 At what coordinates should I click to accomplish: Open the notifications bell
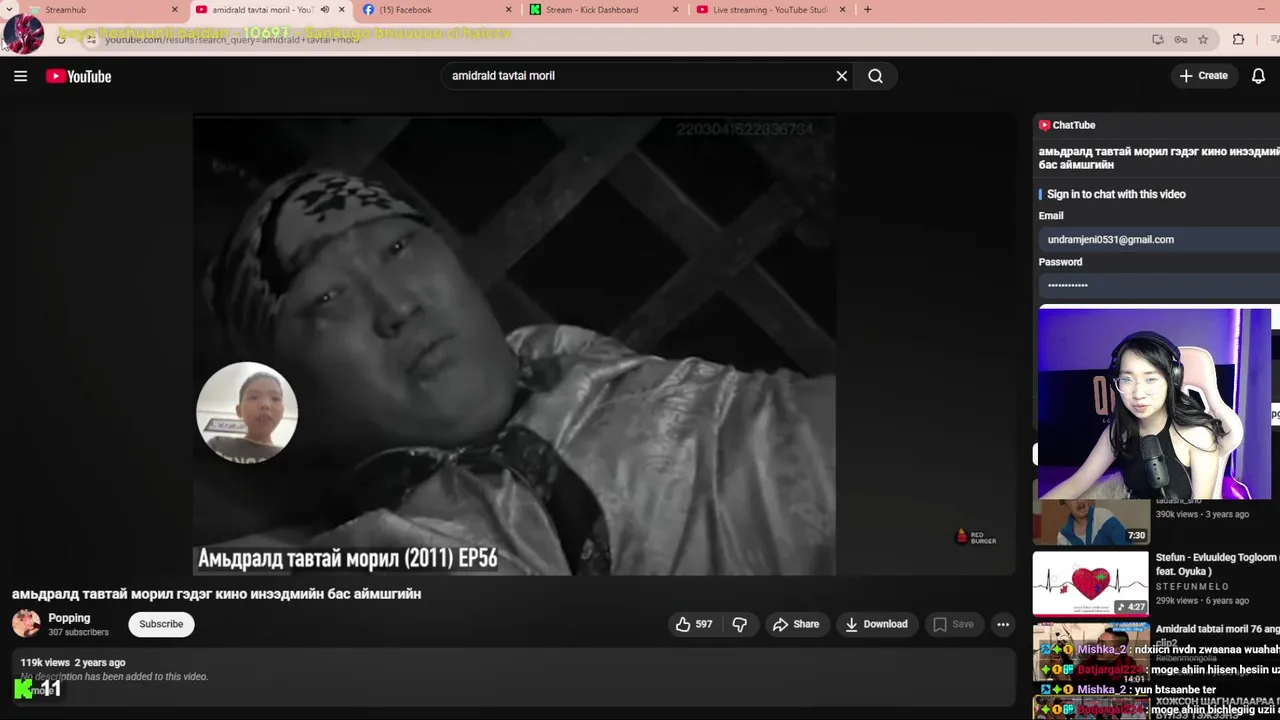coord(1258,76)
